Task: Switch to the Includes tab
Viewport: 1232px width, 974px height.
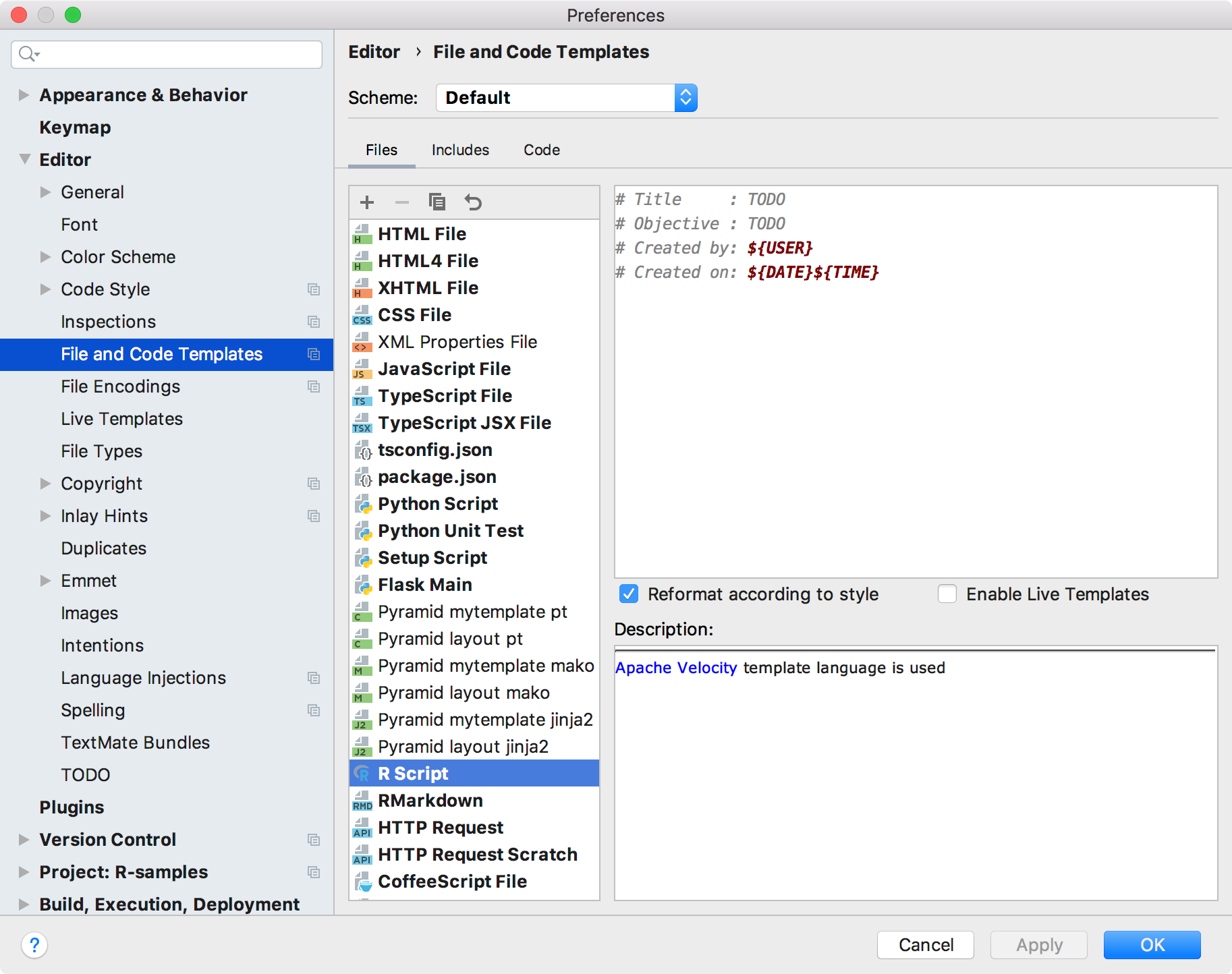Action: 459,150
